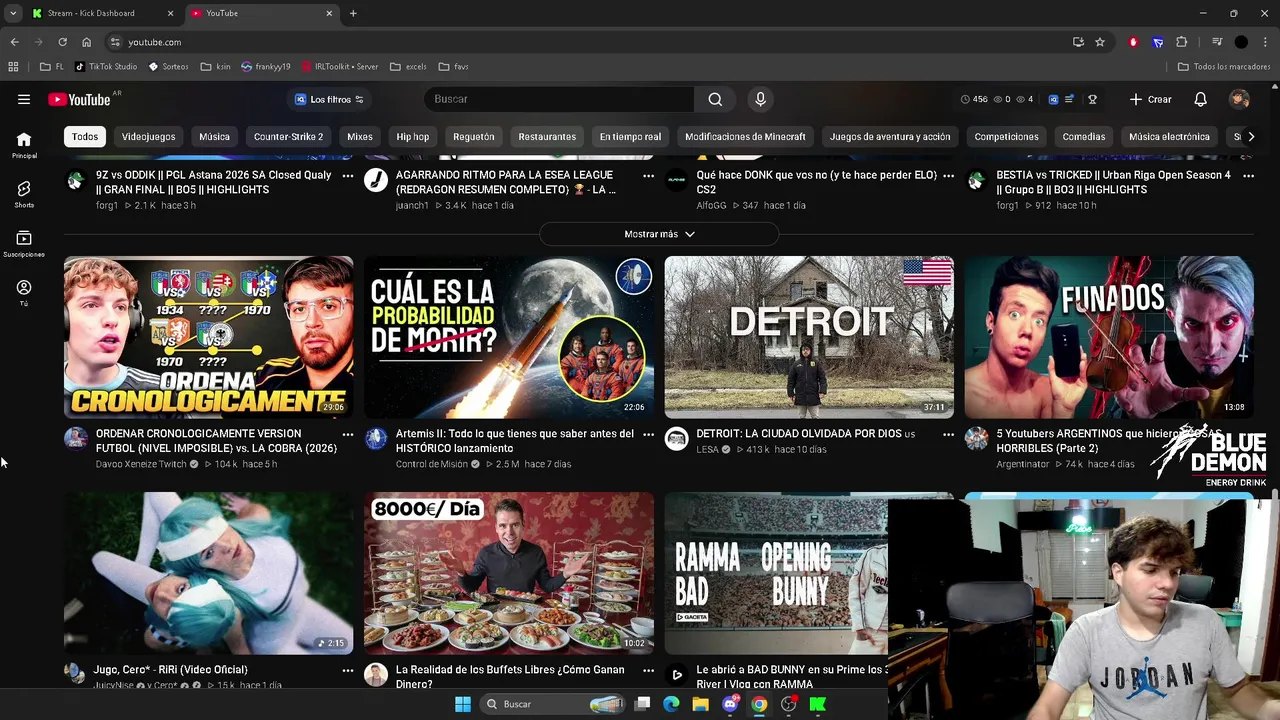Open options for DETROIT video

(948, 434)
